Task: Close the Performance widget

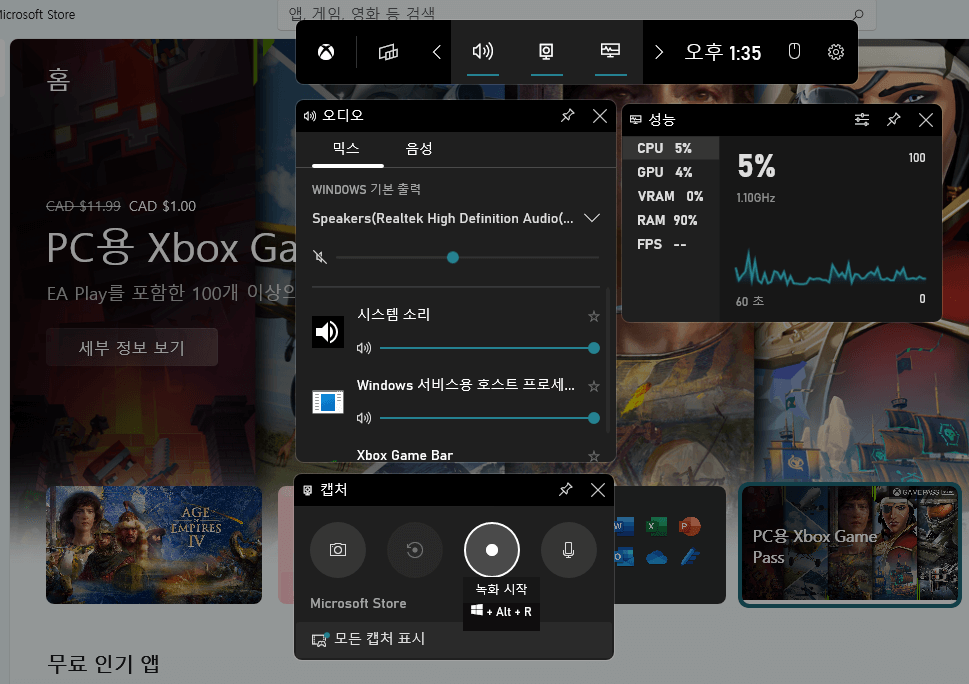Action: [x=926, y=119]
